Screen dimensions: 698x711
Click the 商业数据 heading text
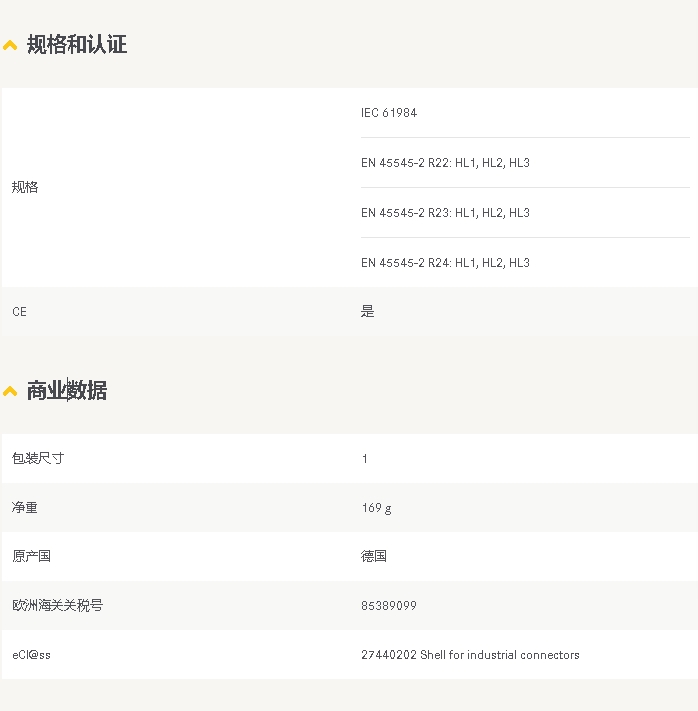(x=67, y=391)
